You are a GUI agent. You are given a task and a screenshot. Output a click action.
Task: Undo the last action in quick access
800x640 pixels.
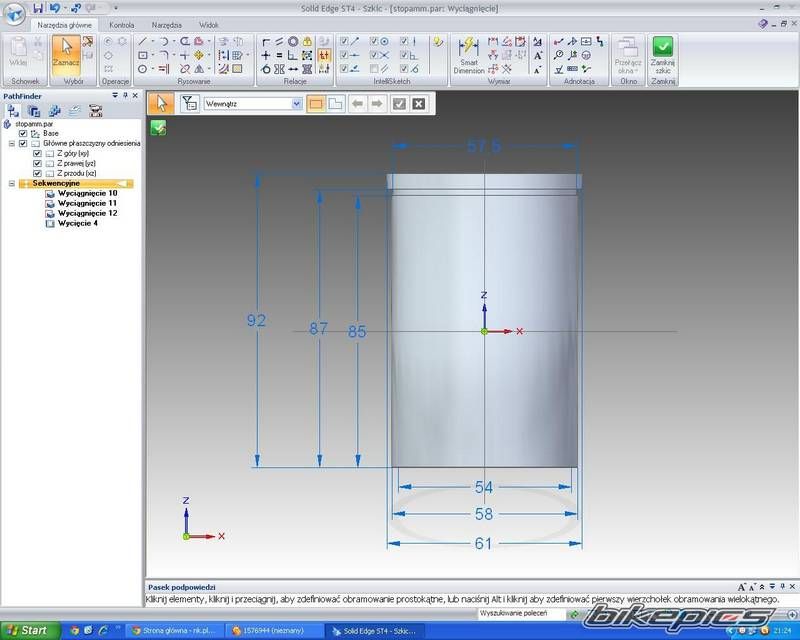click(54, 8)
